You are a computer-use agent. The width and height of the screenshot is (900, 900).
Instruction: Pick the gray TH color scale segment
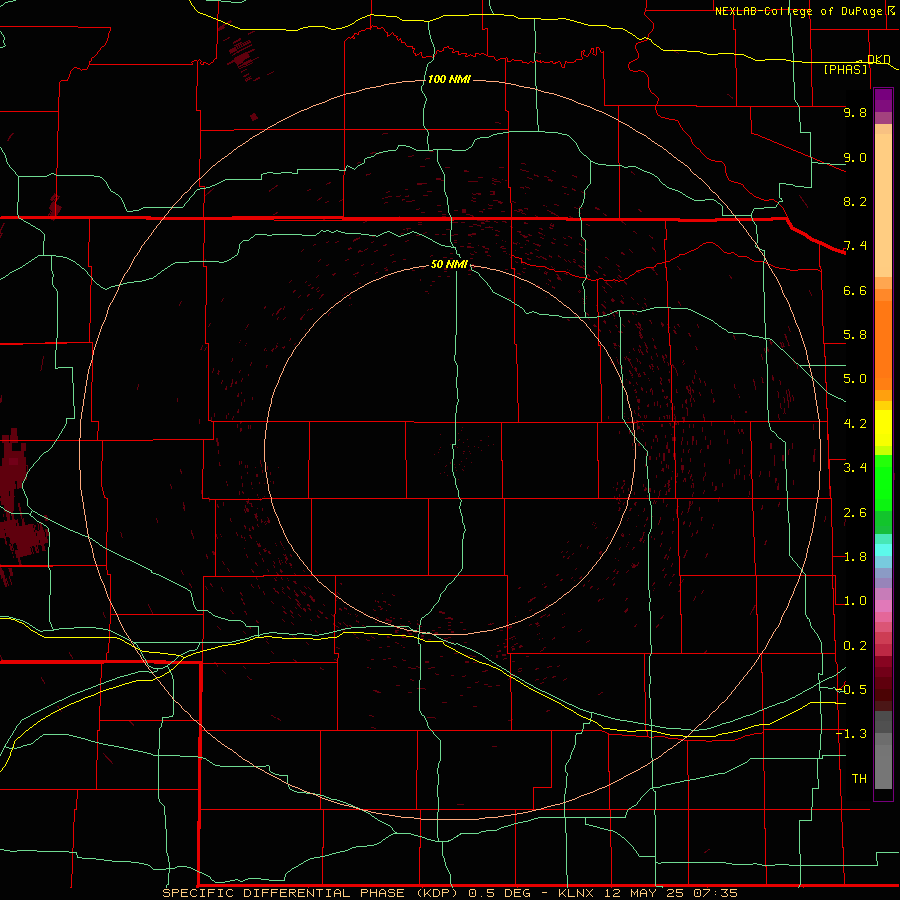[x=883, y=766]
